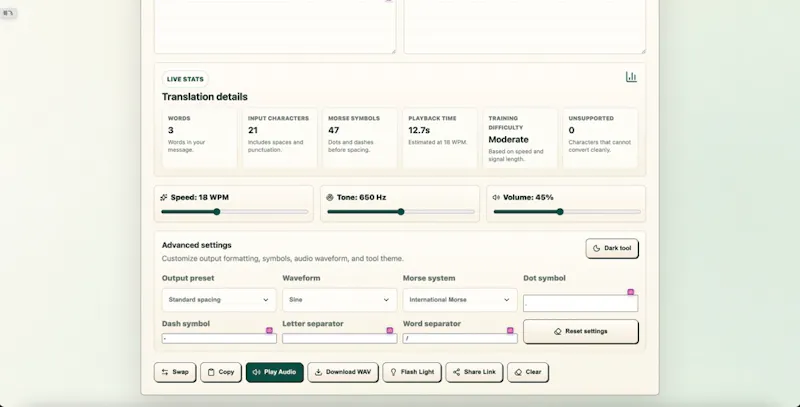Open the Output preset dropdown
This screenshot has width=800, height=407.
point(219,300)
